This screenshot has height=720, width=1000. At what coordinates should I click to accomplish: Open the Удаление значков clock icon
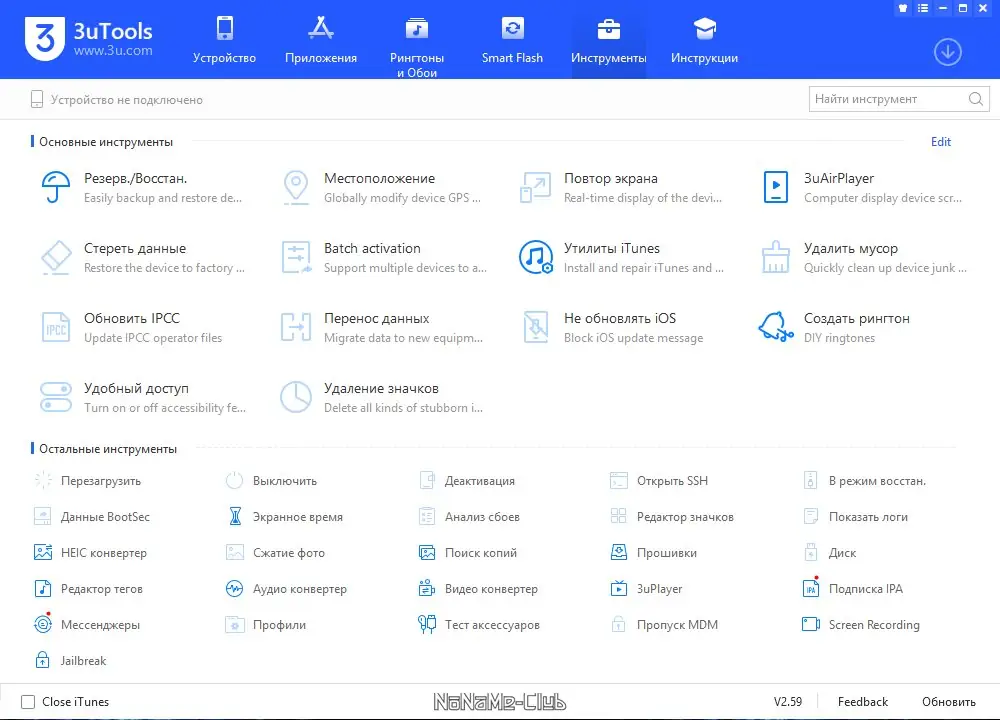tap(296, 397)
